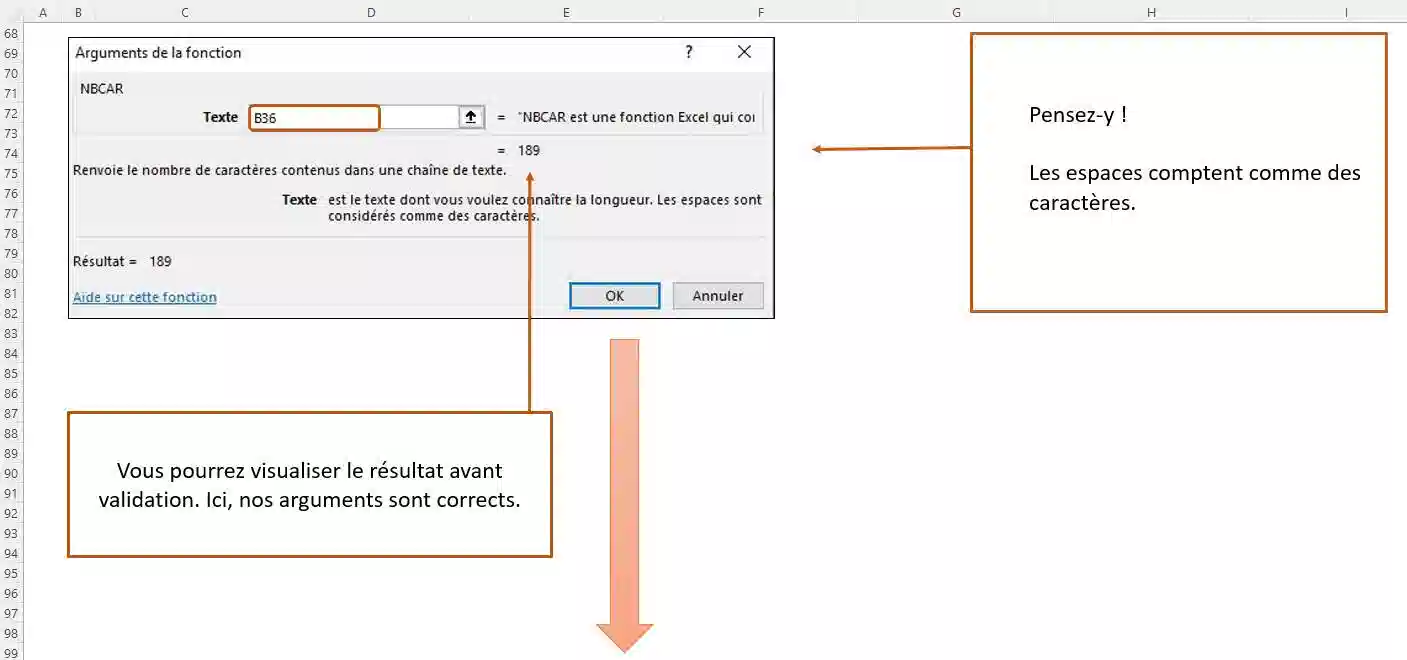Select row 84 header

(11, 353)
